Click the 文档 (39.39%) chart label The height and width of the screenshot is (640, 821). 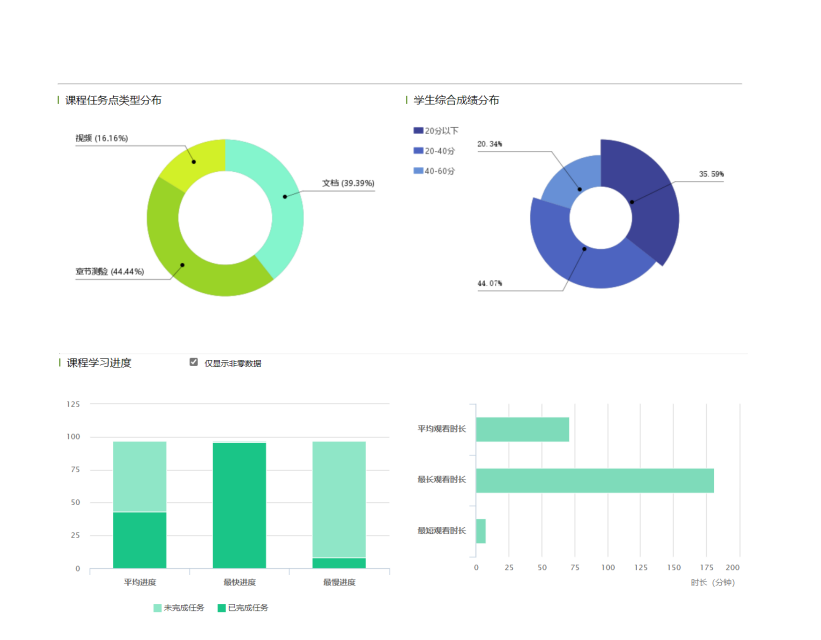(347, 184)
